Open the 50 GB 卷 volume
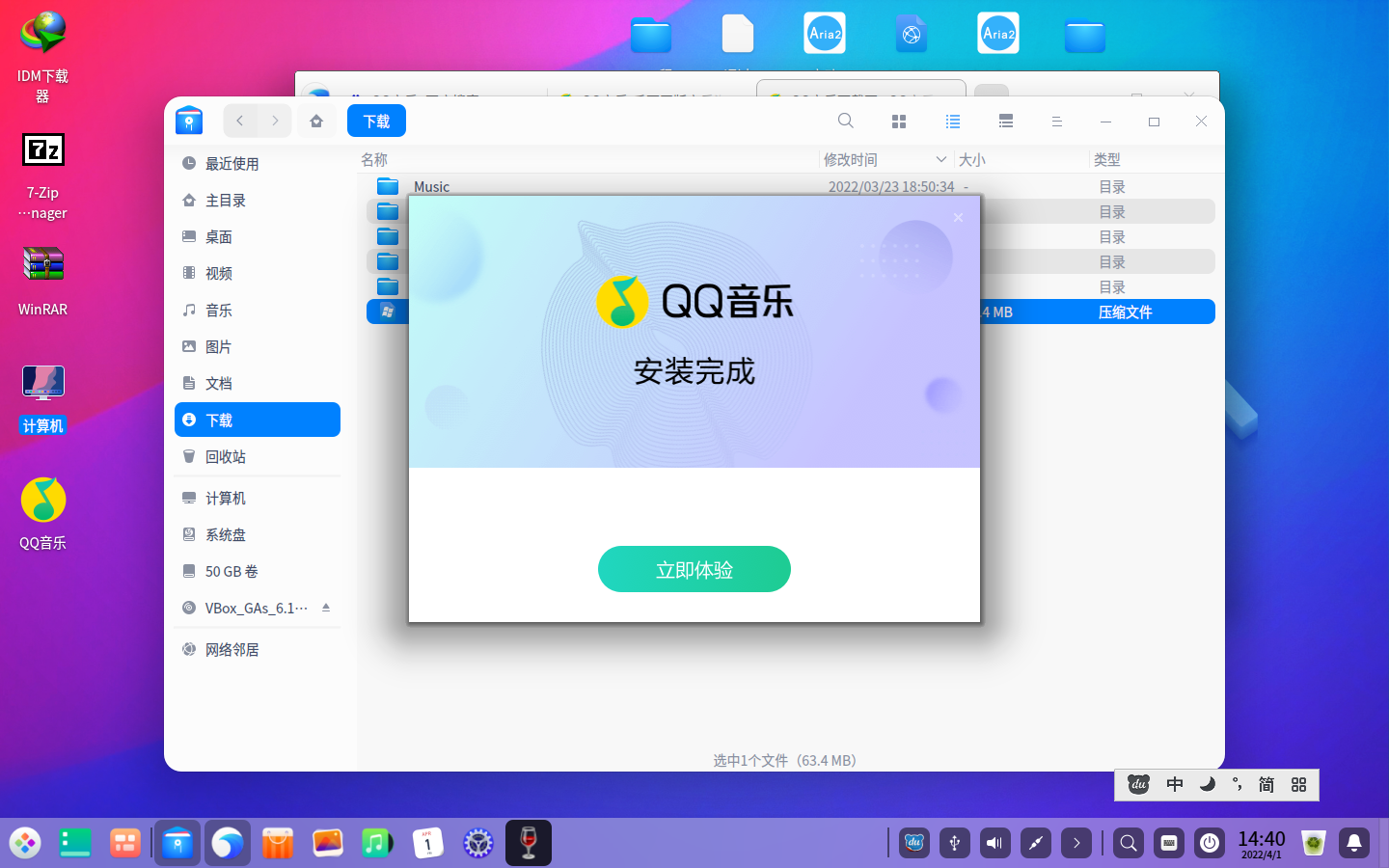Image resolution: width=1389 pixels, height=868 pixels. [258, 571]
